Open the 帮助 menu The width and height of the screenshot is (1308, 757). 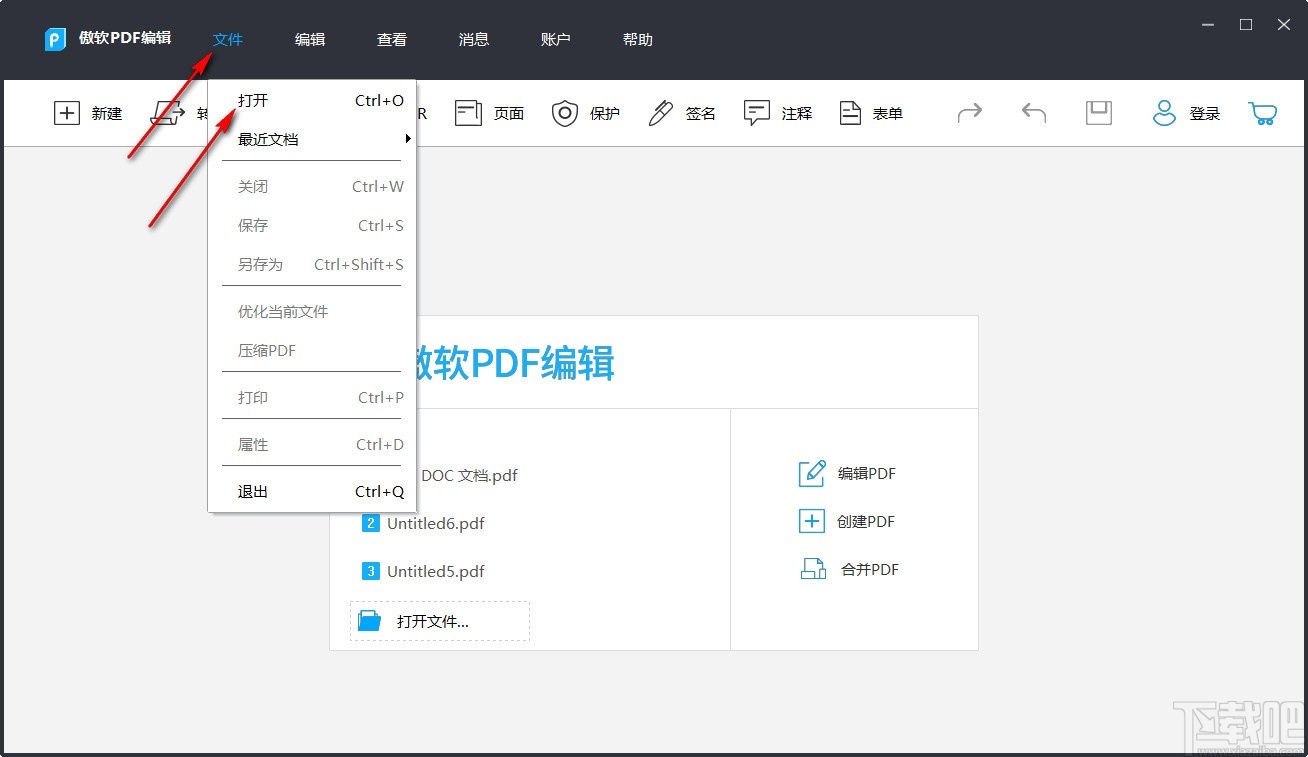tap(637, 39)
